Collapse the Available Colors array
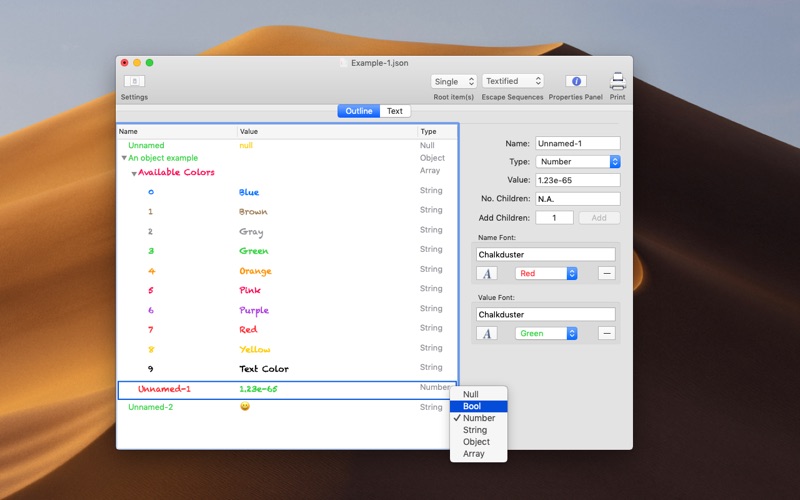The height and width of the screenshot is (500, 800). [134, 174]
